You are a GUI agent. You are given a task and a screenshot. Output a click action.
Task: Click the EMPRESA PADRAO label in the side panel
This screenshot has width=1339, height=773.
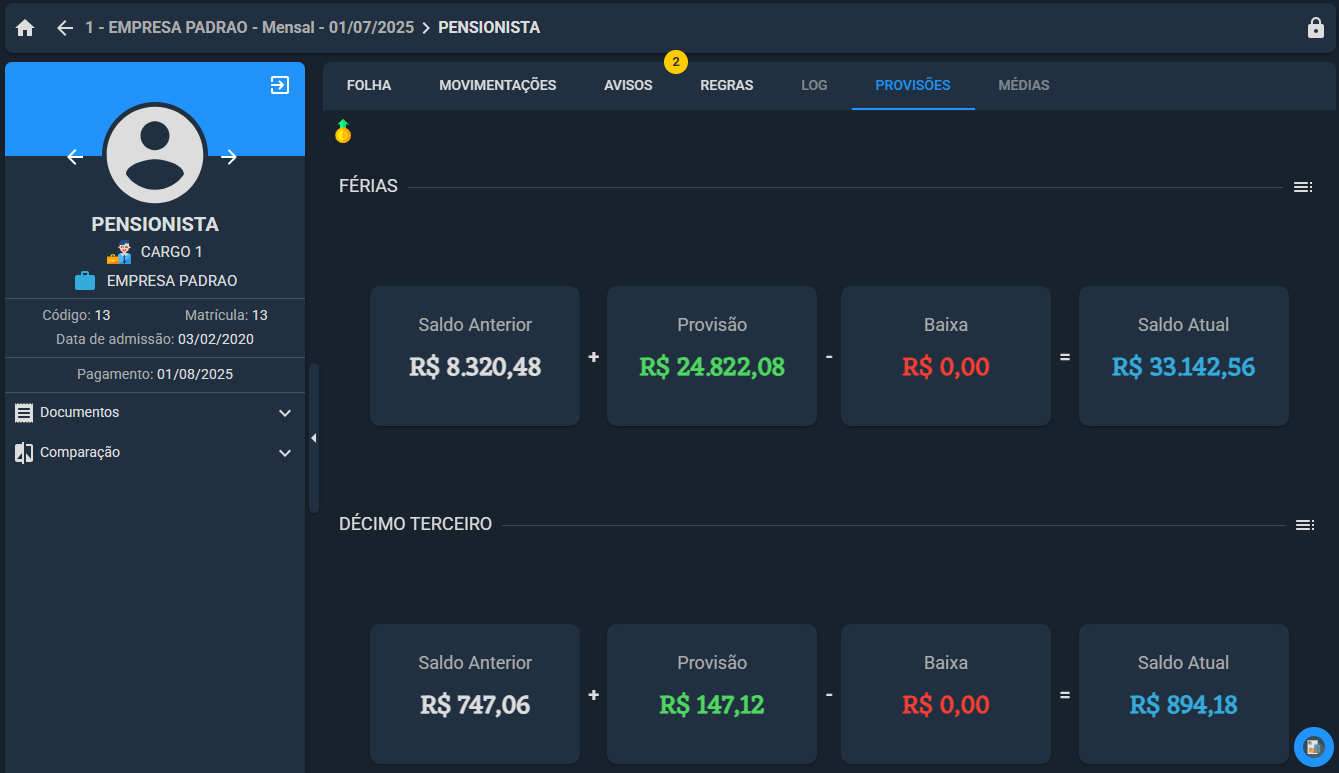[x=172, y=281]
